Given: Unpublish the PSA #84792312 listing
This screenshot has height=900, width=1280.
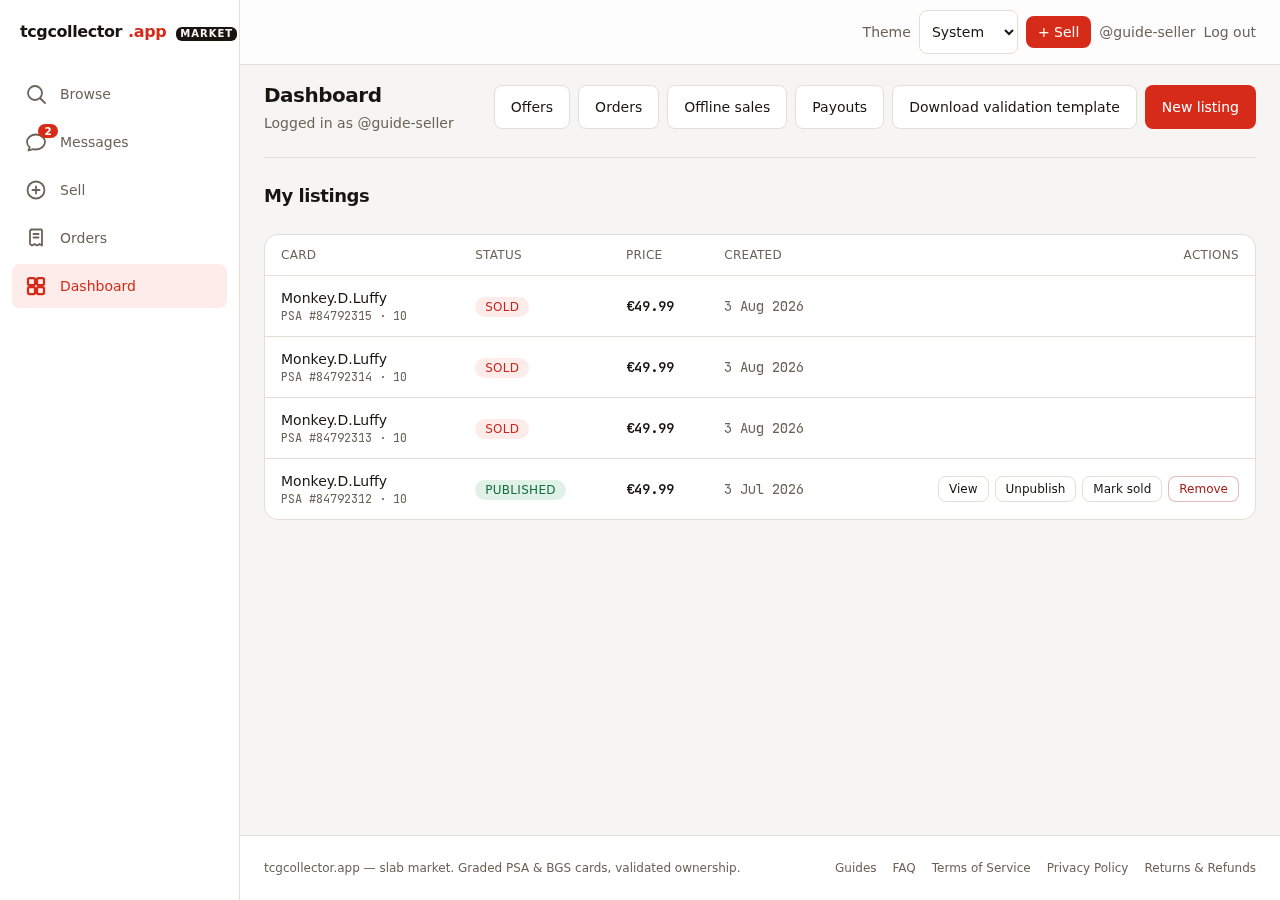Looking at the screenshot, I should click(1035, 489).
